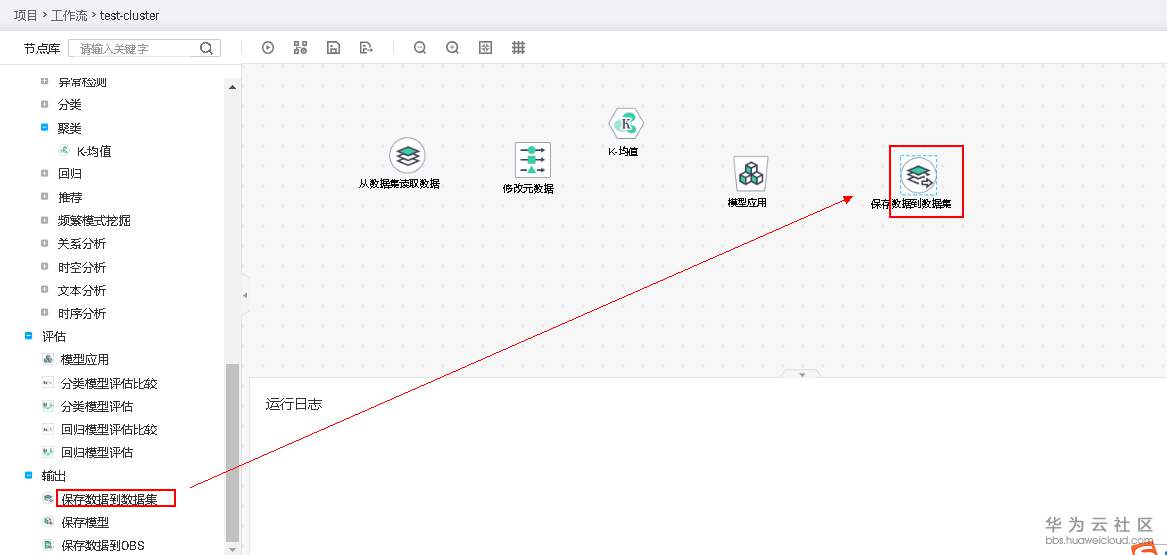The image size is (1167, 555).
Task: Go to 项目 in the breadcrumb
Action: click(25, 15)
